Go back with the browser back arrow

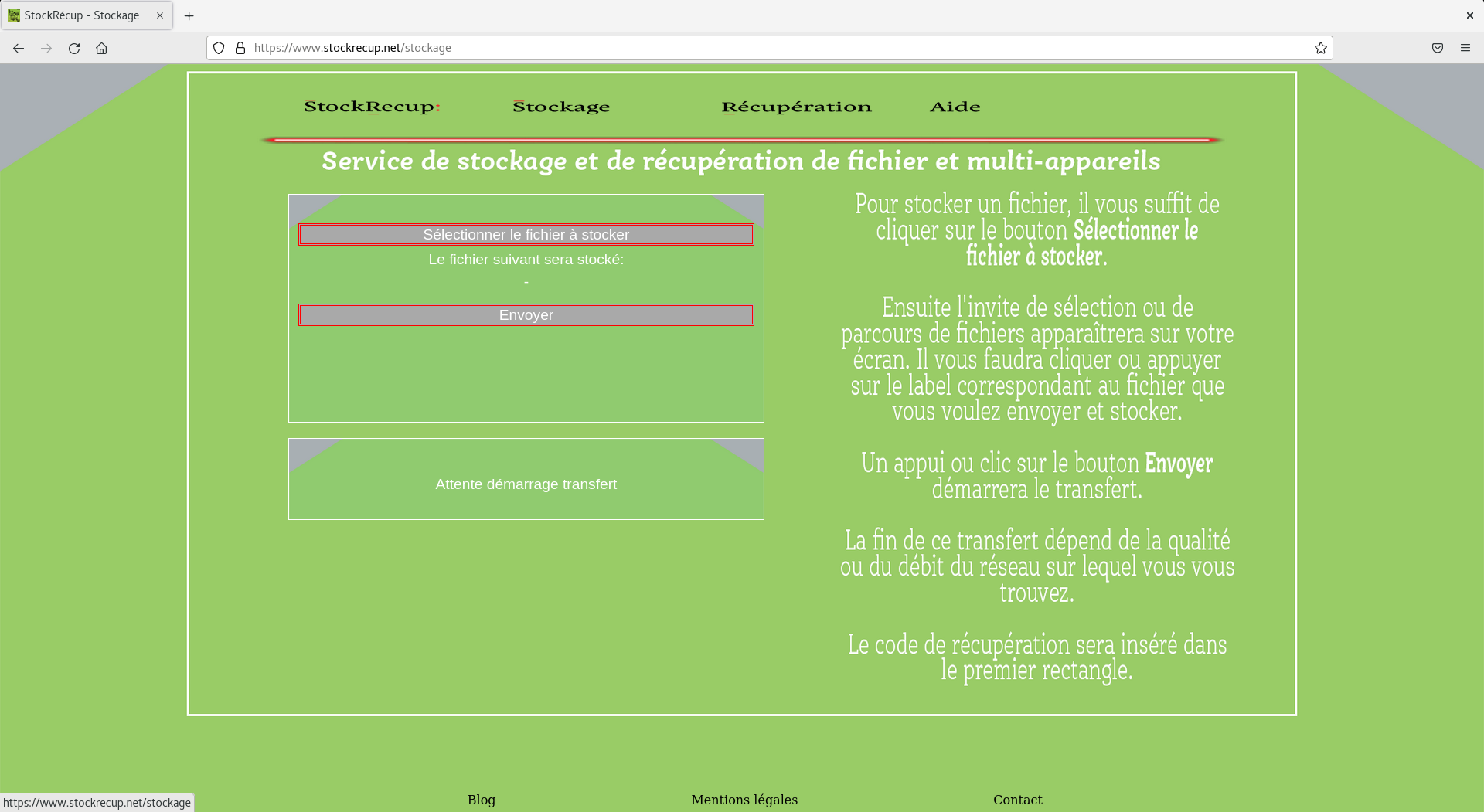click(x=19, y=48)
